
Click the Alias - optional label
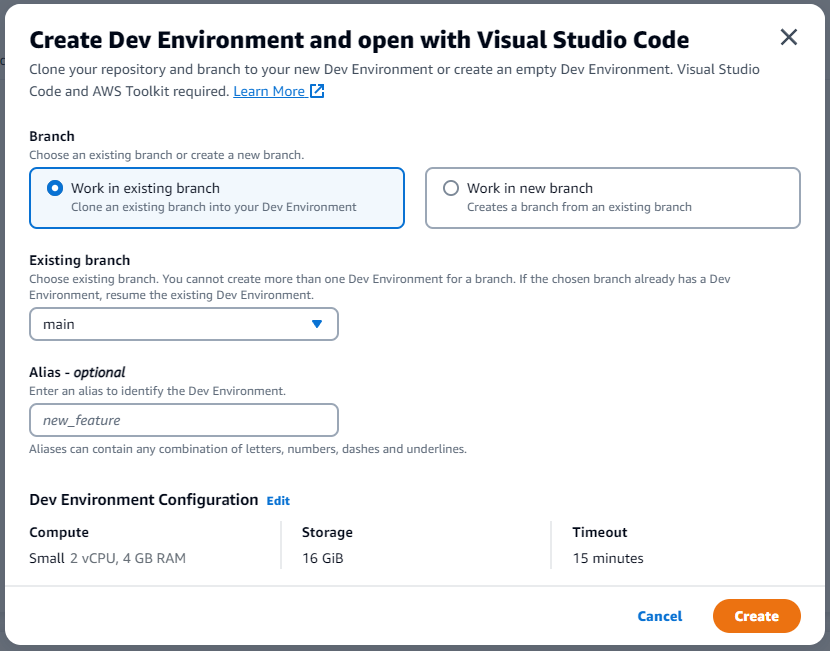(77, 373)
